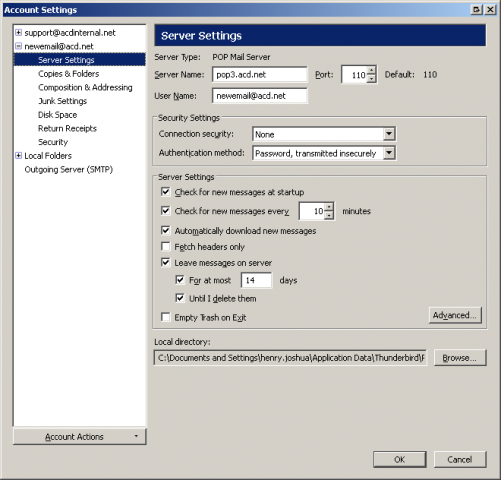This screenshot has width=501, height=480.
Task: Increase the port number with up arrow
Action: (371, 70)
